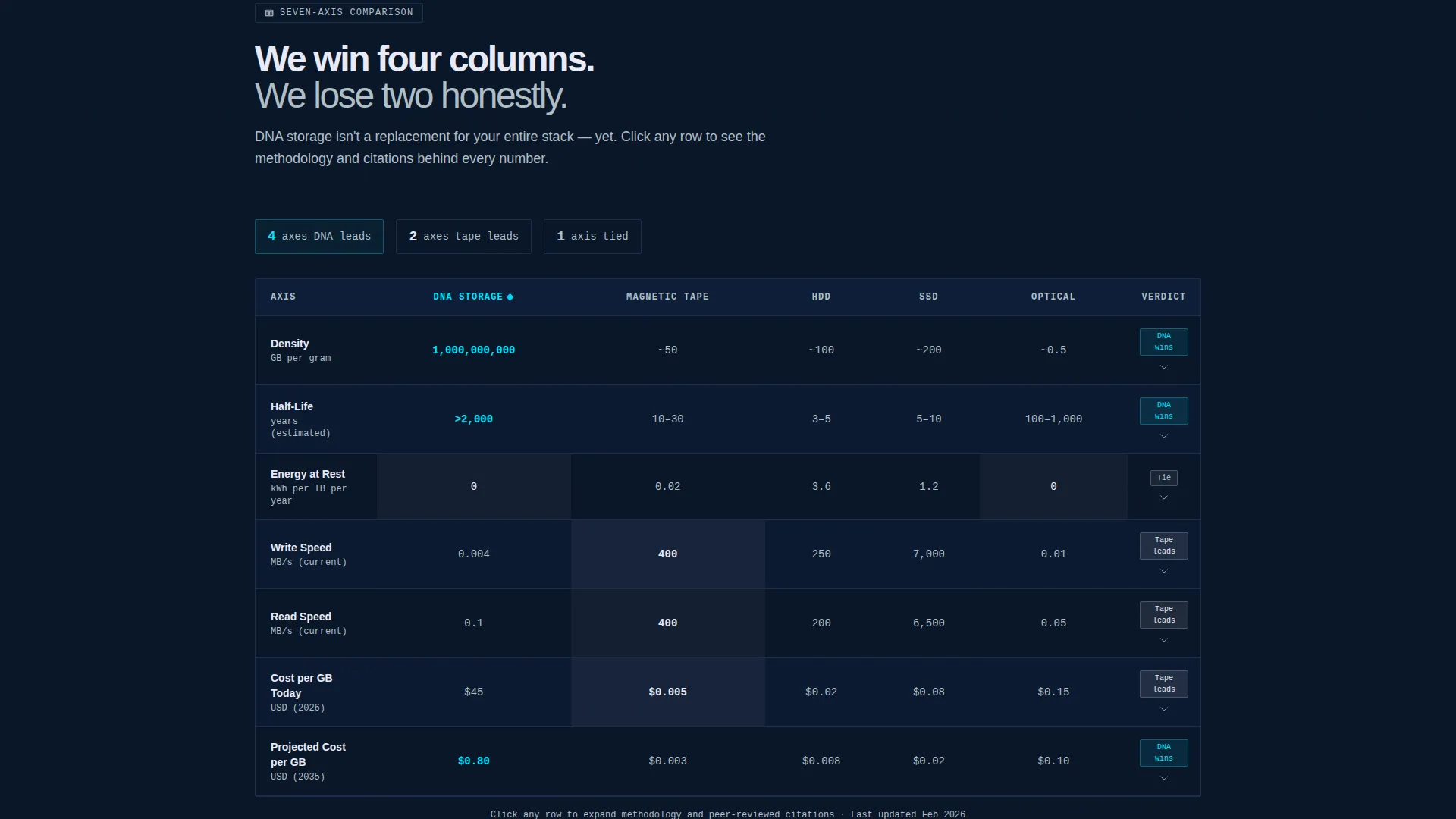
Task: Click the table icon beside Seven-Axis Comparison
Action: point(269,13)
